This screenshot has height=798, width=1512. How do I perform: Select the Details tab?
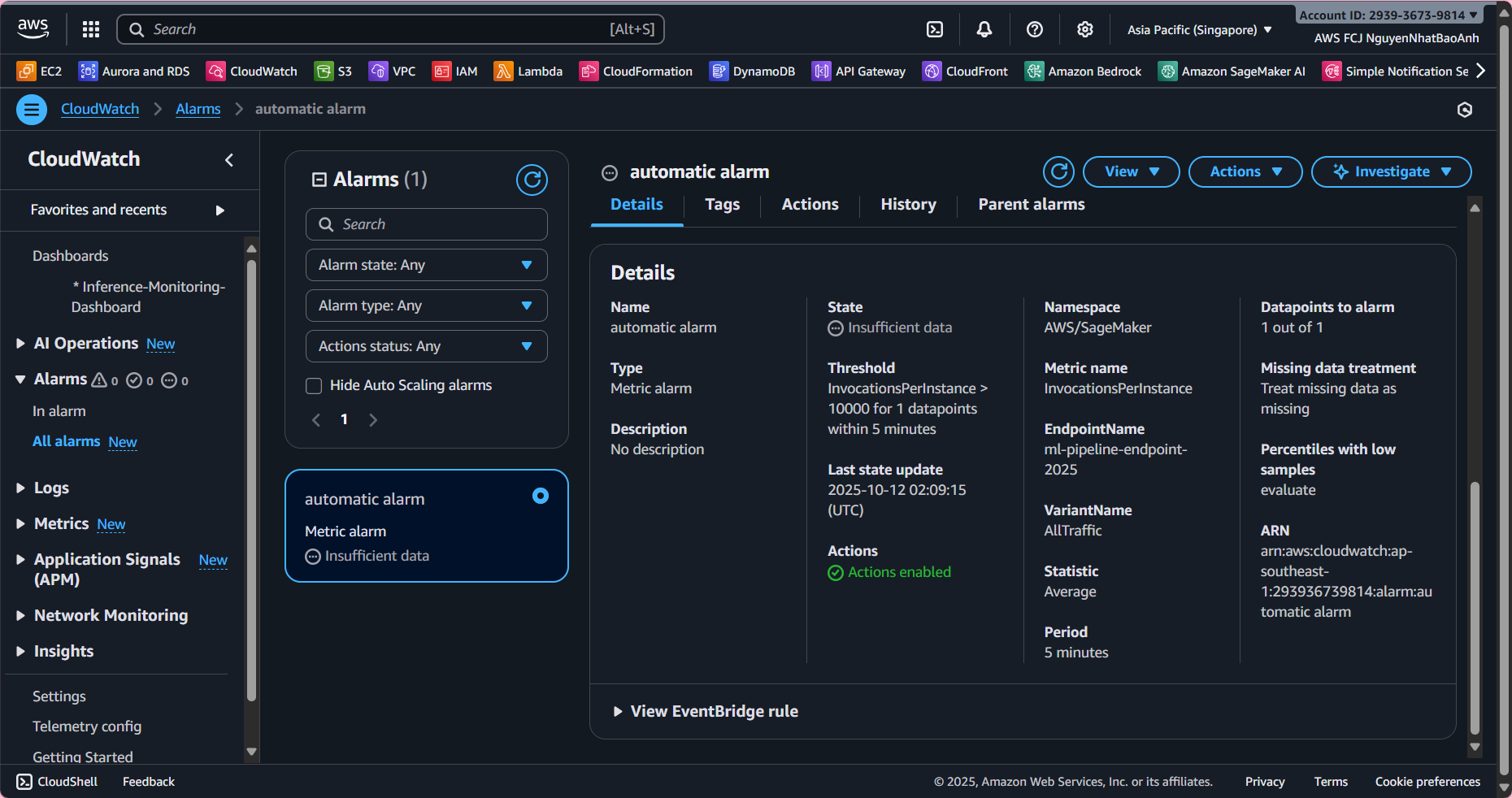tap(637, 204)
